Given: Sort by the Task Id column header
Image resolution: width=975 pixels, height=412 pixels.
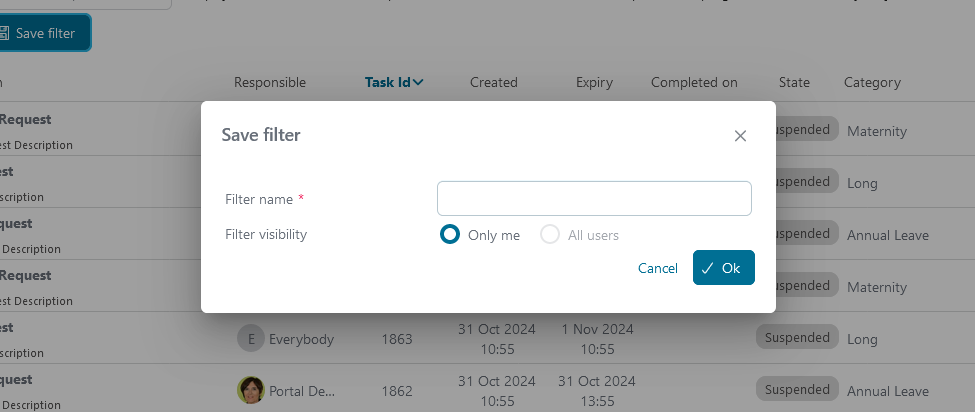Looking at the screenshot, I should pos(394,82).
